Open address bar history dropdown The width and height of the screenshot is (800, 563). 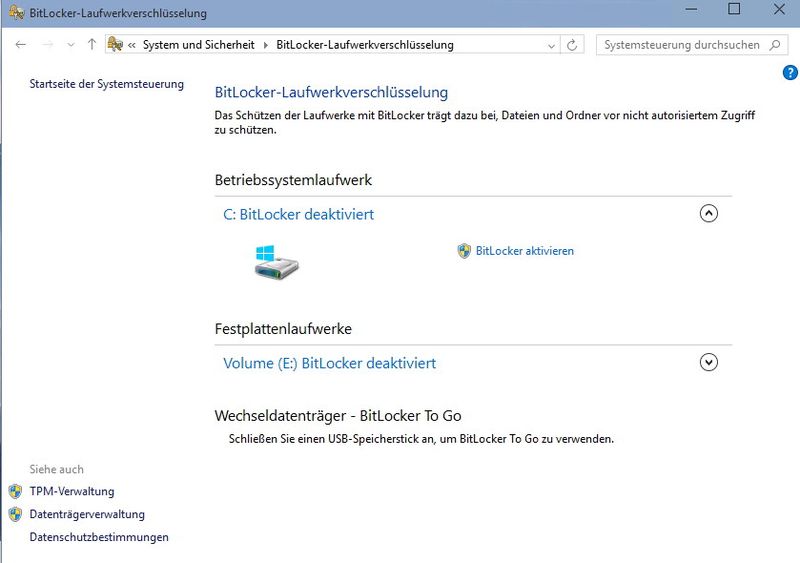pos(551,45)
